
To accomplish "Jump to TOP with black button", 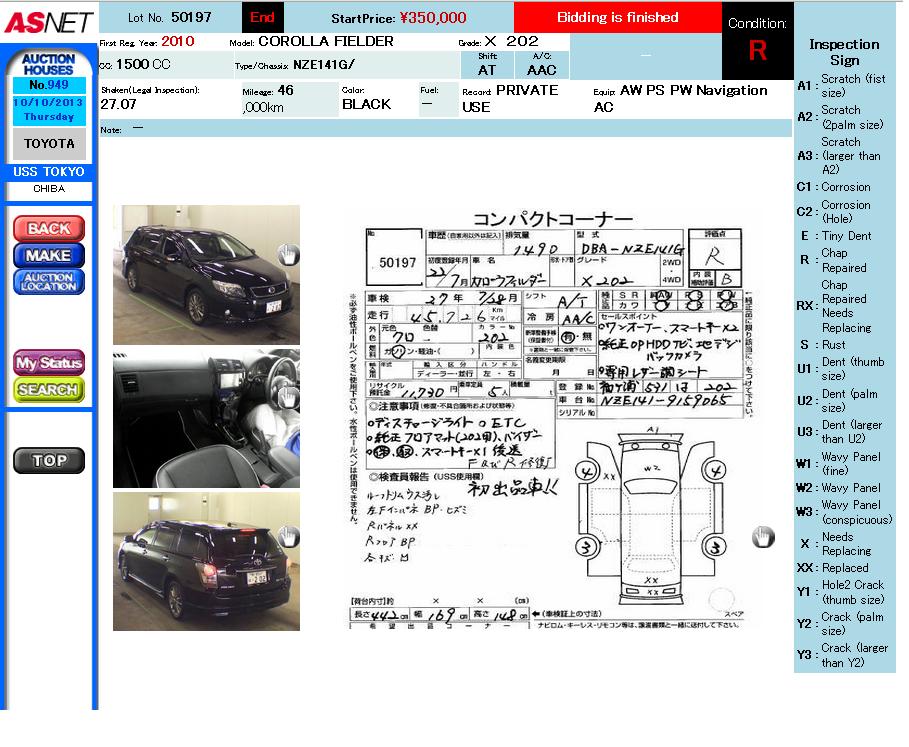I will pyautogui.click(x=48, y=460).
